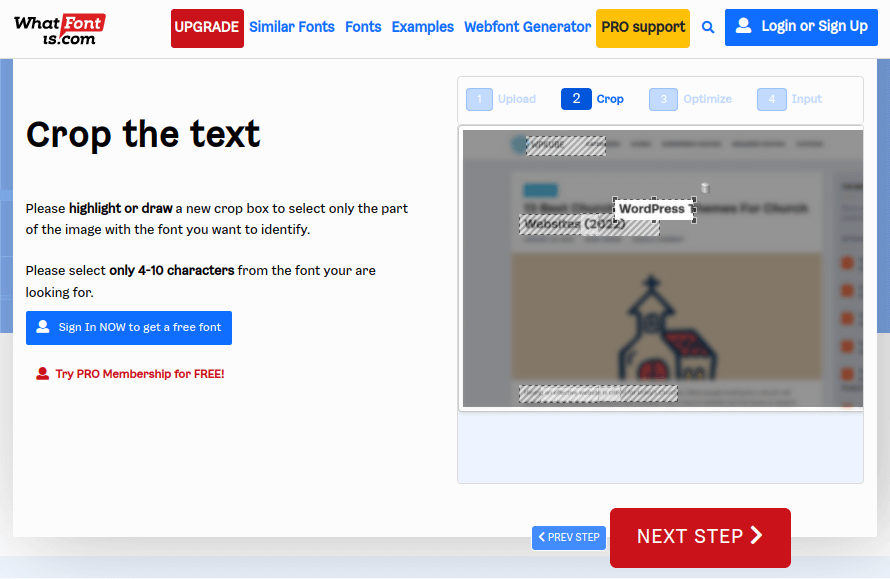The height and width of the screenshot is (579, 890).
Task: Select step 4 Input tab
Action: (x=790, y=99)
